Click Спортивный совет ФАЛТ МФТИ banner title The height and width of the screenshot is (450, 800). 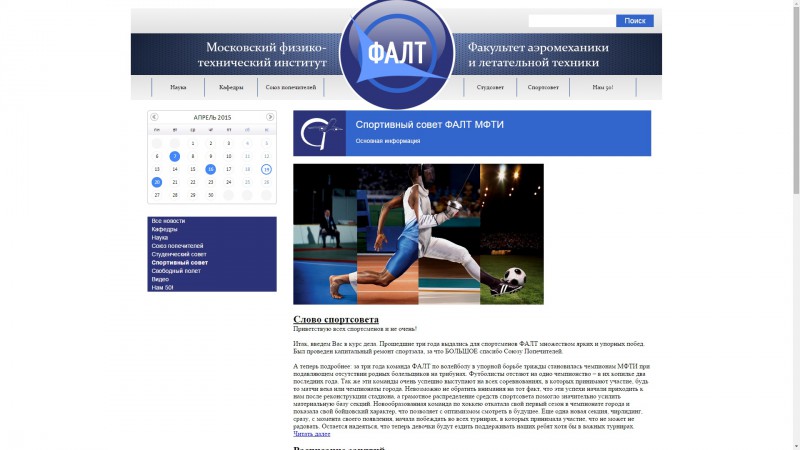pos(430,124)
